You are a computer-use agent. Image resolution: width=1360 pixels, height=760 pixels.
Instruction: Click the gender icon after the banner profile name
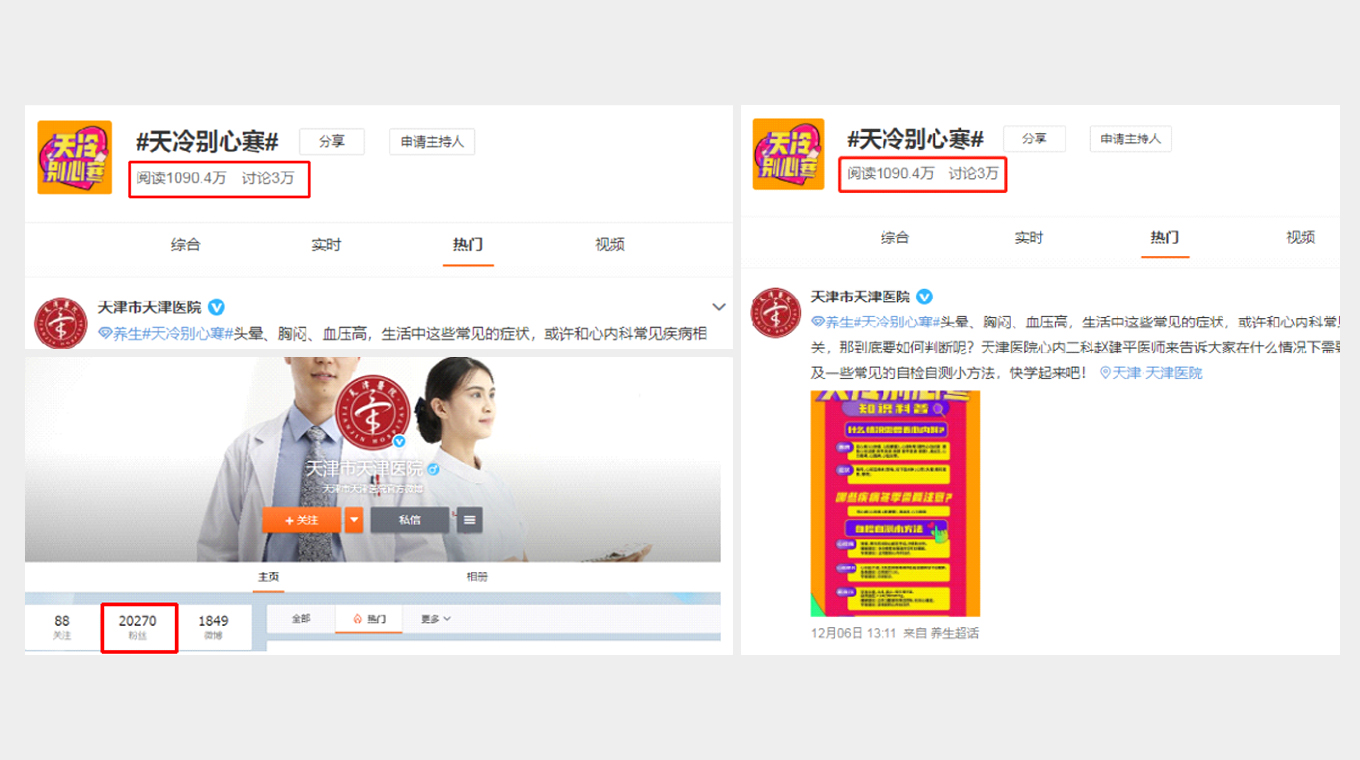(434, 469)
